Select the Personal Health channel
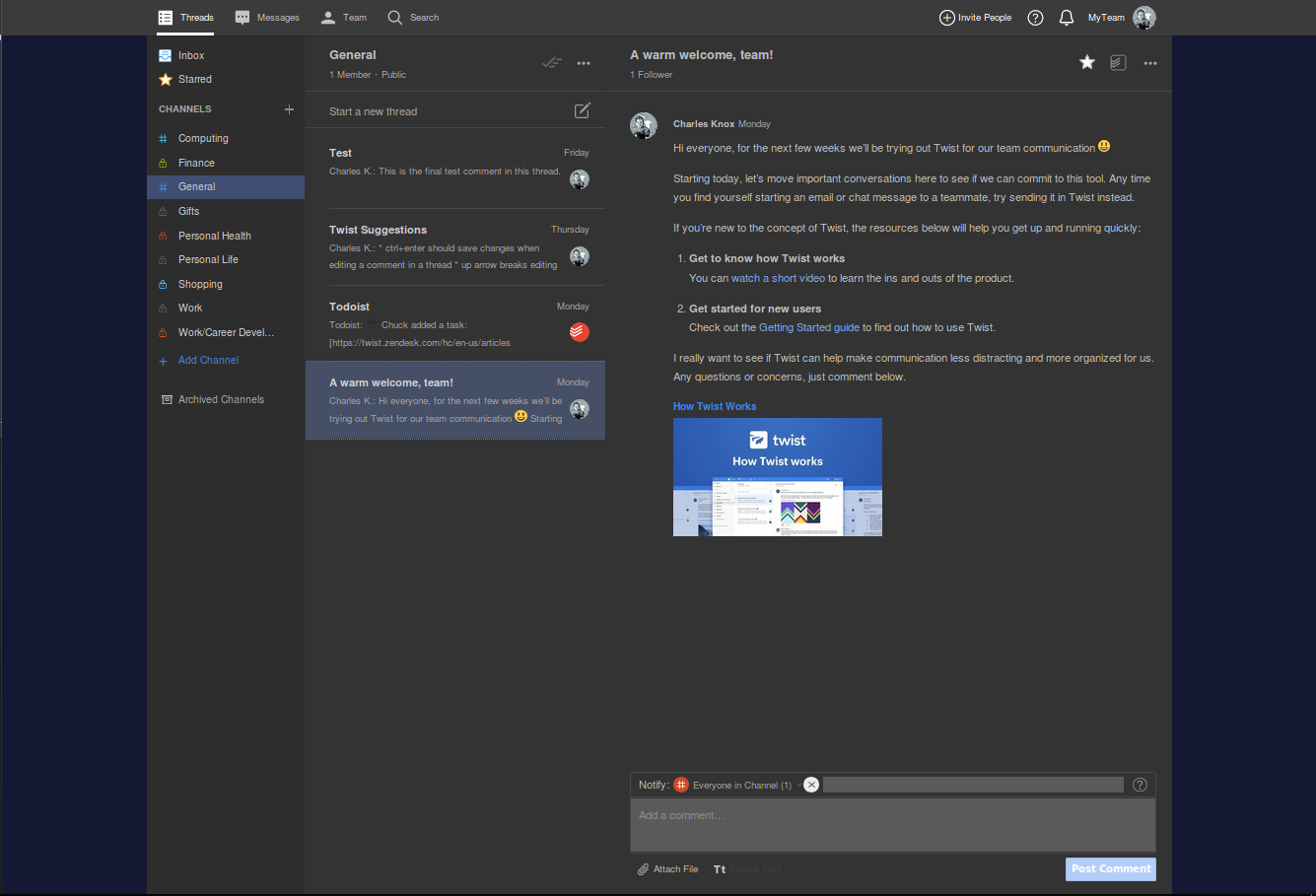The height and width of the screenshot is (896, 1316). tap(226, 236)
